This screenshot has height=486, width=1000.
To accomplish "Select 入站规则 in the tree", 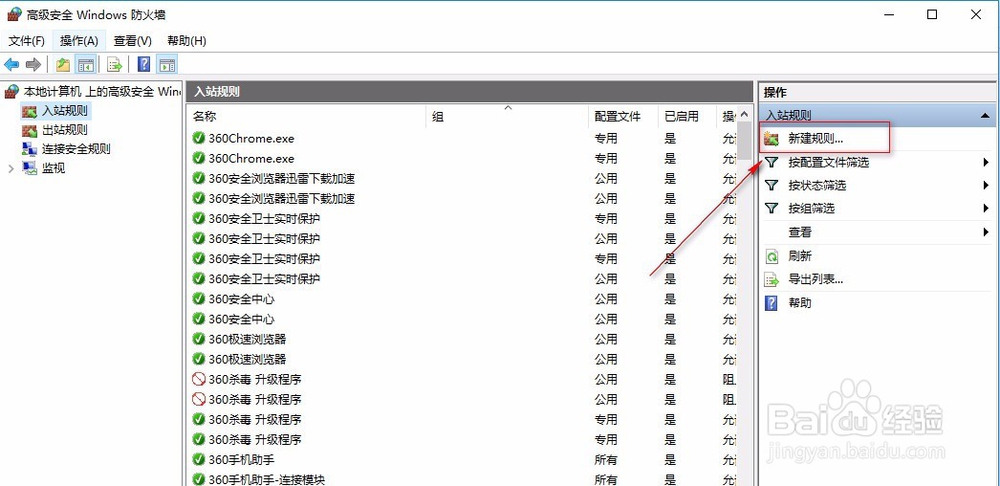I will (64, 111).
